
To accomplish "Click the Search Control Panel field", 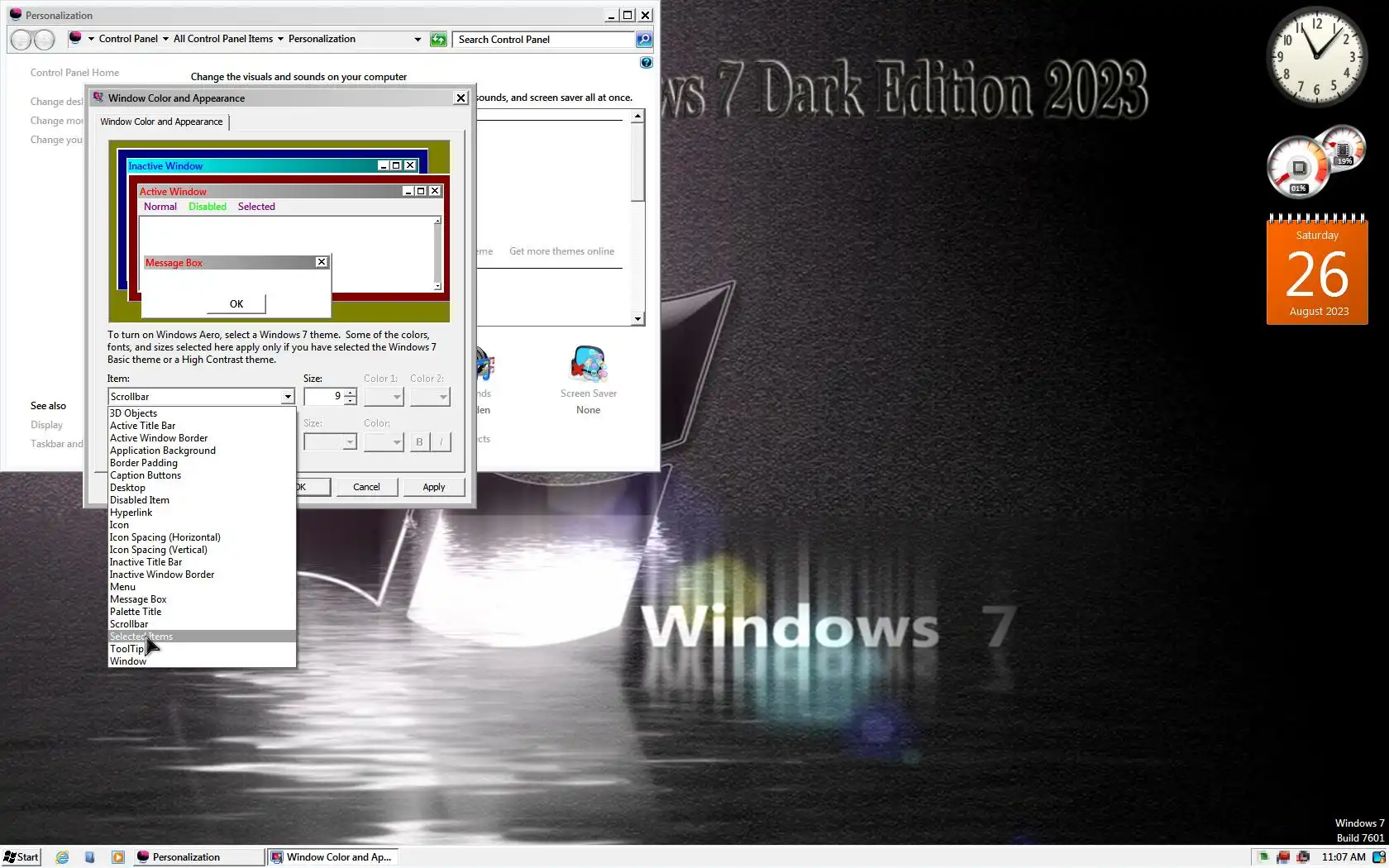I will pos(544,39).
